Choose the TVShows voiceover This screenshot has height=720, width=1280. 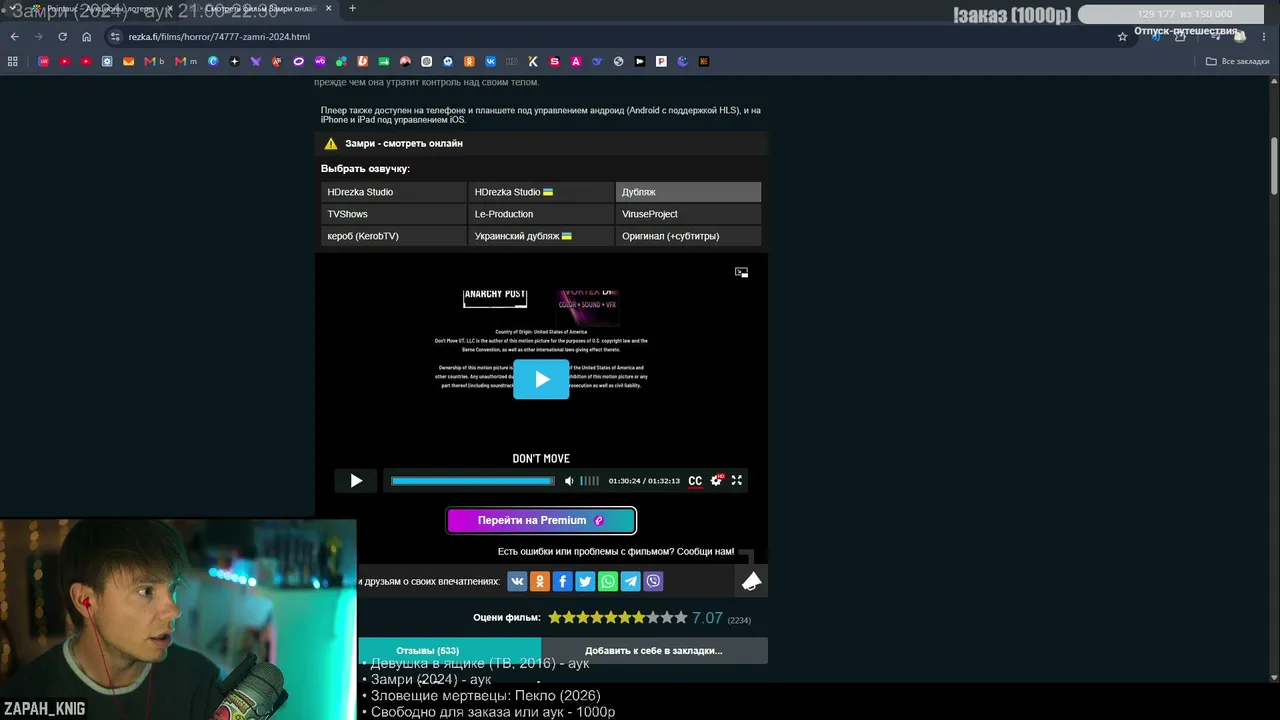[x=394, y=214]
